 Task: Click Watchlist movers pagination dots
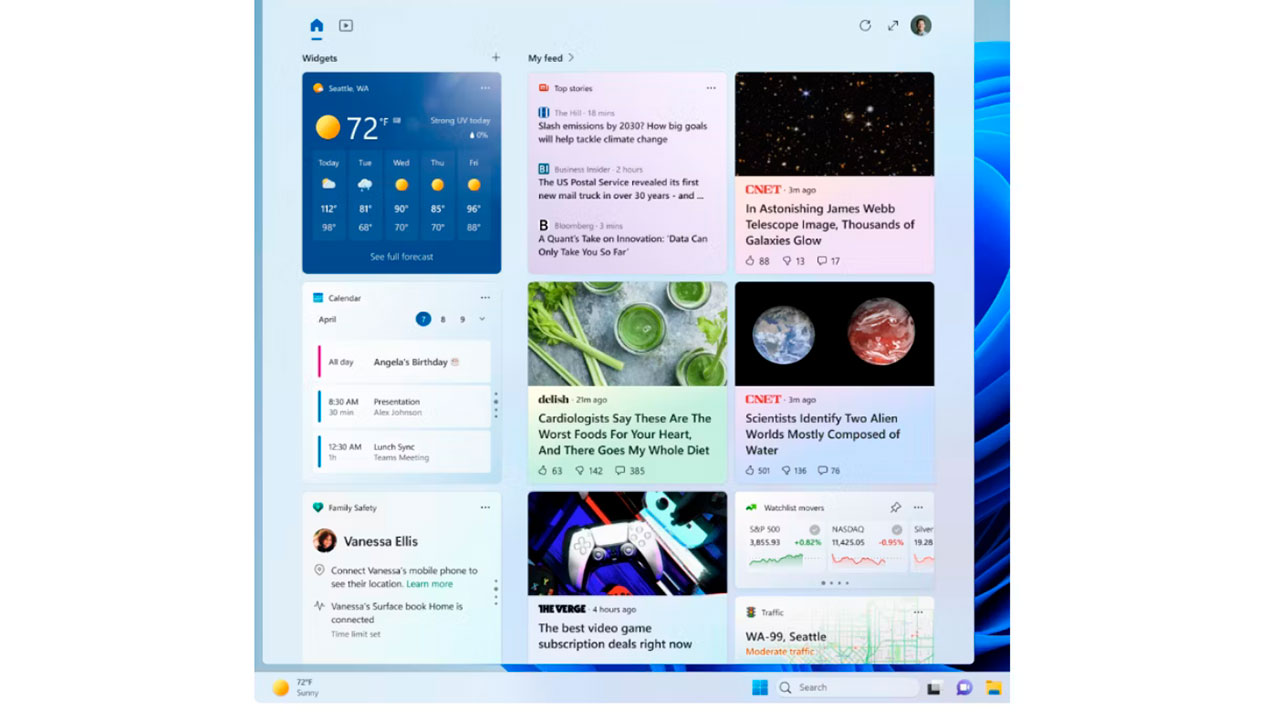835,583
